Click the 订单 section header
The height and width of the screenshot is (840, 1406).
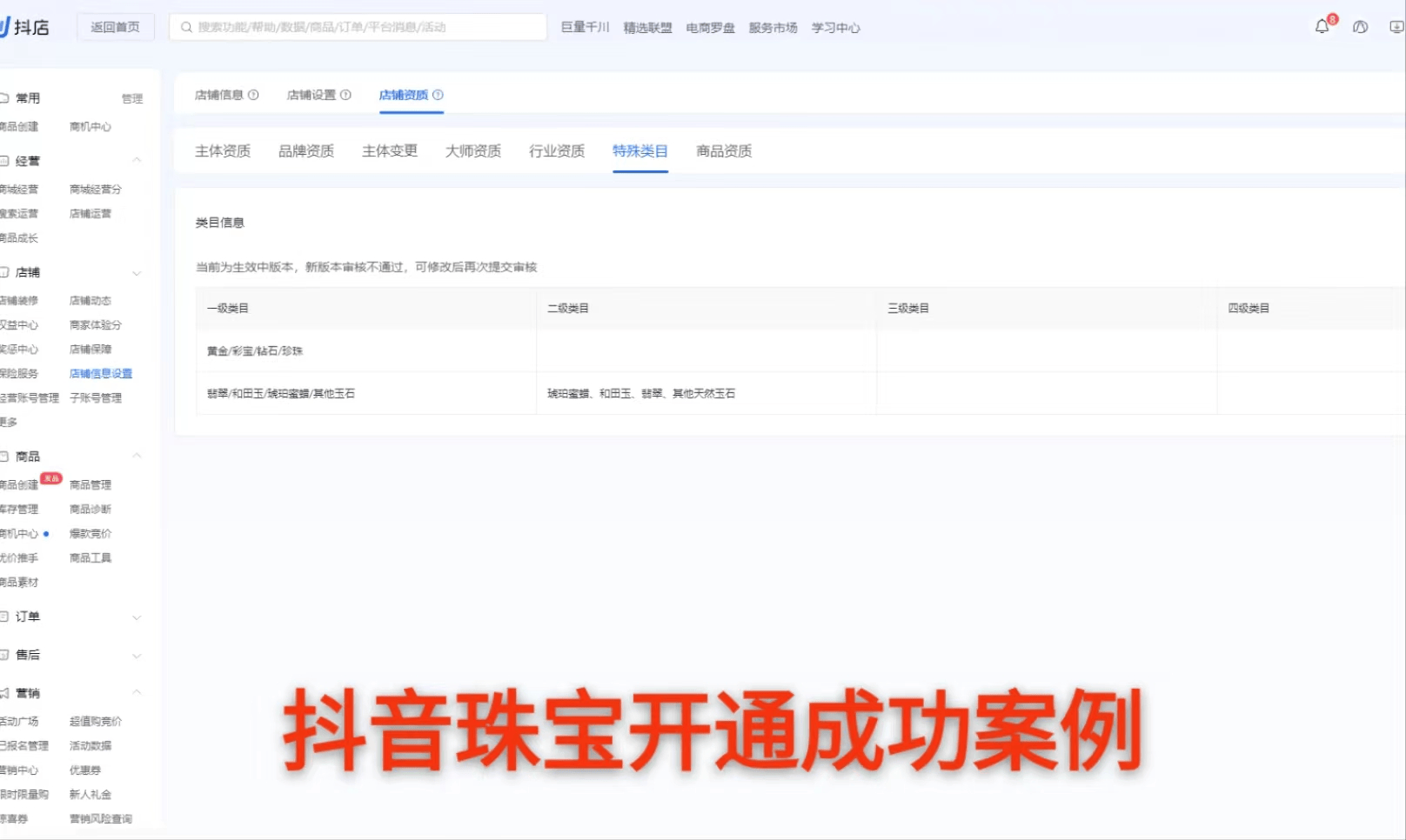[28, 617]
